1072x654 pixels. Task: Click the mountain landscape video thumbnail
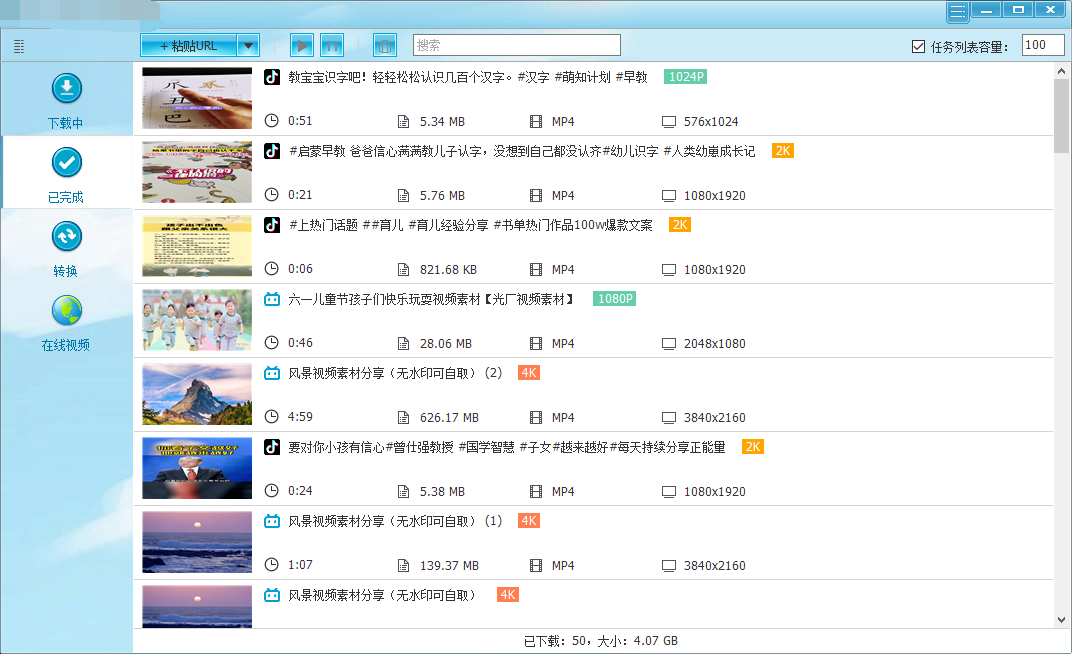197,394
